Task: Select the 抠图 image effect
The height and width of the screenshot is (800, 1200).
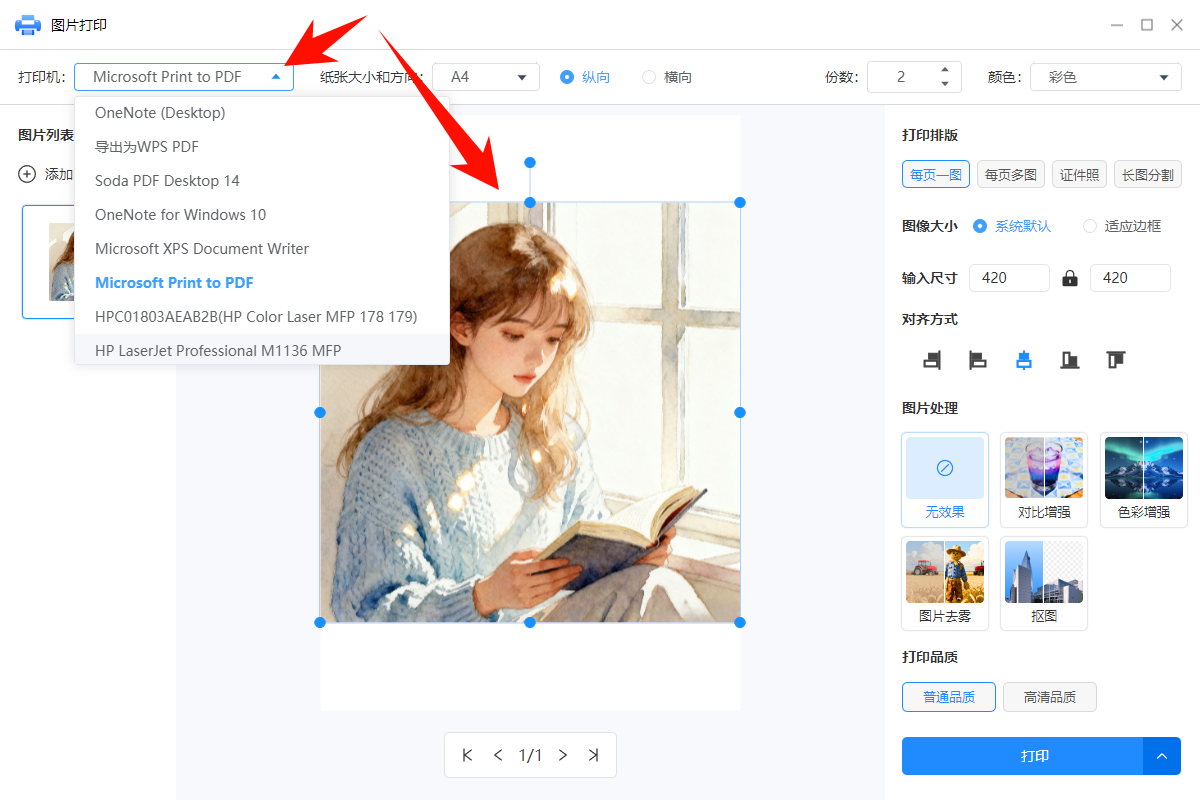Action: pos(1043,583)
